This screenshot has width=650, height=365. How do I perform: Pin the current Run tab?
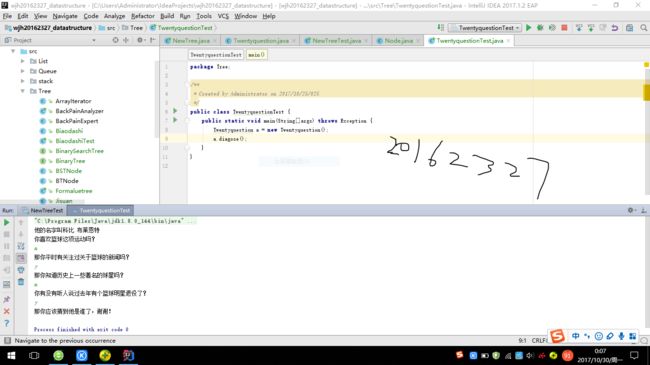(x=7, y=299)
